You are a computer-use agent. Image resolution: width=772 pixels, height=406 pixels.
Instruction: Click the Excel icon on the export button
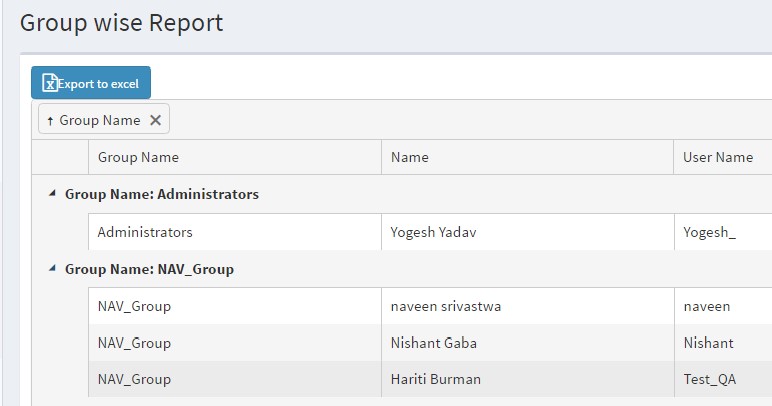(x=50, y=84)
